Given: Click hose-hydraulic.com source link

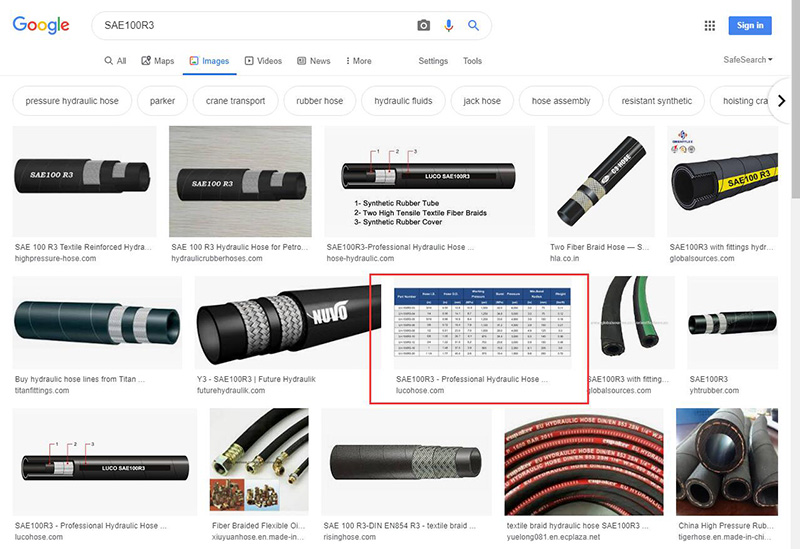Looking at the screenshot, I should pos(360,258).
